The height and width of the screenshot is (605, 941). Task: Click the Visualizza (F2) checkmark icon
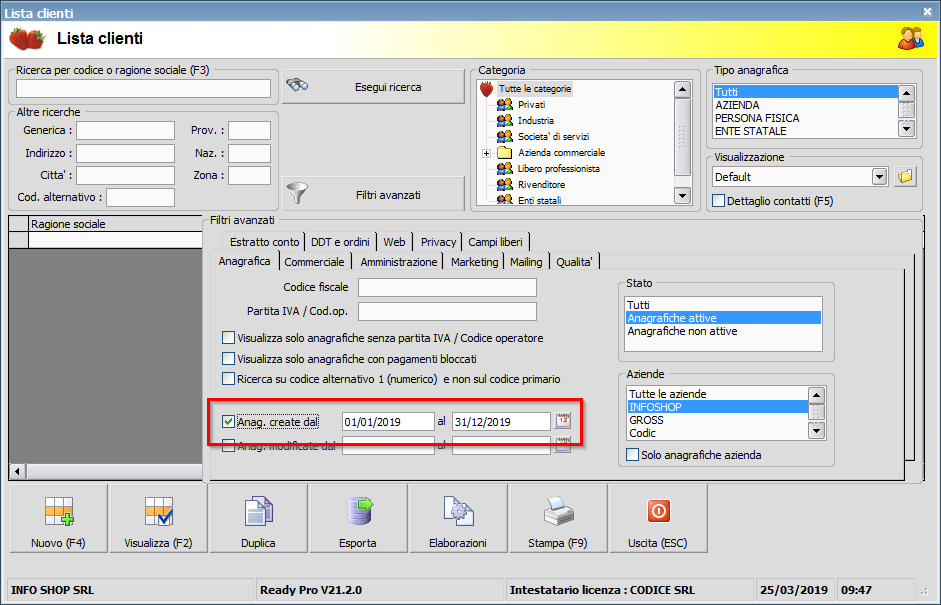tap(159, 511)
